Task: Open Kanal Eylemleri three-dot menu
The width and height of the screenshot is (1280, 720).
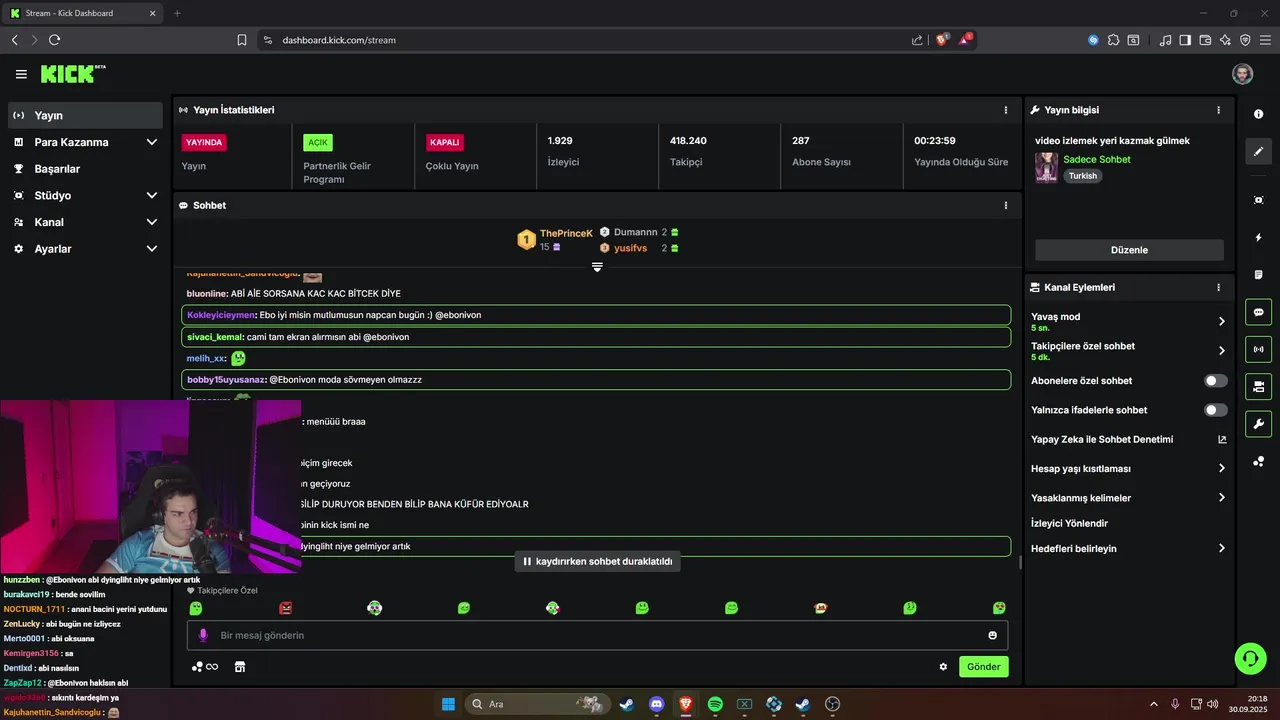Action: coord(1218,287)
